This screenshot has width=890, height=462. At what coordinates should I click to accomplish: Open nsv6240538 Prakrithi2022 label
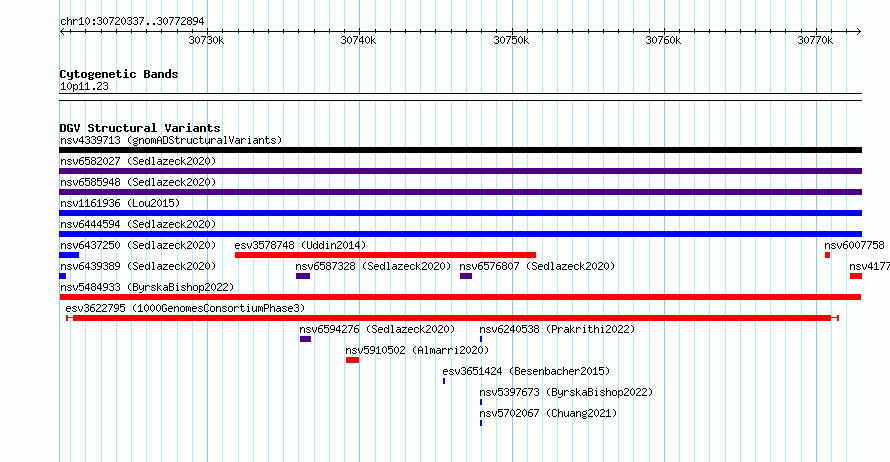(x=557, y=329)
